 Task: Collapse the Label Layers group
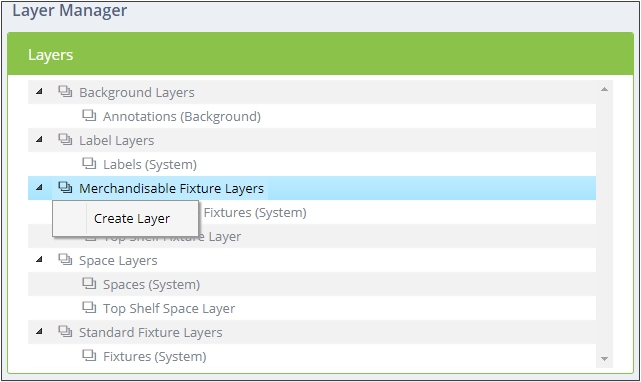pos(39,139)
